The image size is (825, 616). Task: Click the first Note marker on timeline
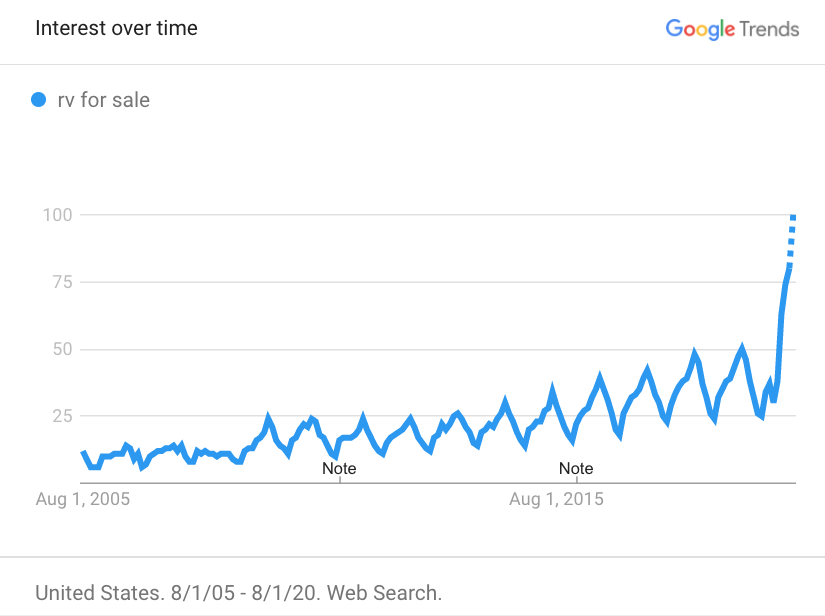click(339, 468)
